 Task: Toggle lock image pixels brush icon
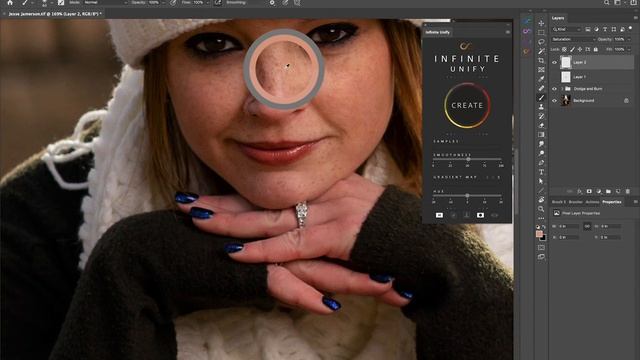pyautogui.click(x=572, y=49)
